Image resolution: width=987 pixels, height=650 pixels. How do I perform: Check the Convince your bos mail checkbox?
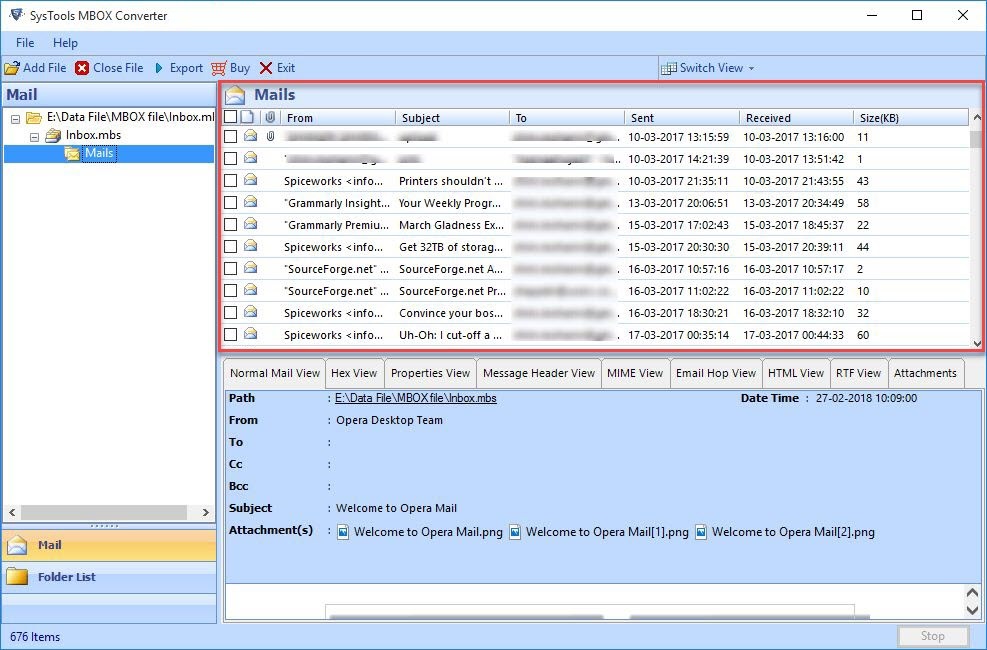(230, 313)
